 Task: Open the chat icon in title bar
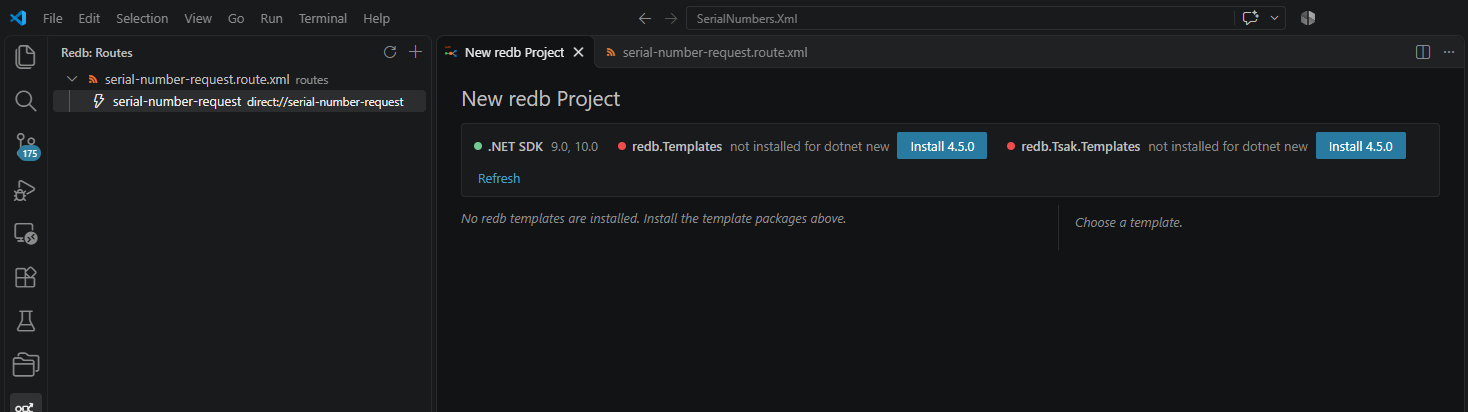(1250, 18)
